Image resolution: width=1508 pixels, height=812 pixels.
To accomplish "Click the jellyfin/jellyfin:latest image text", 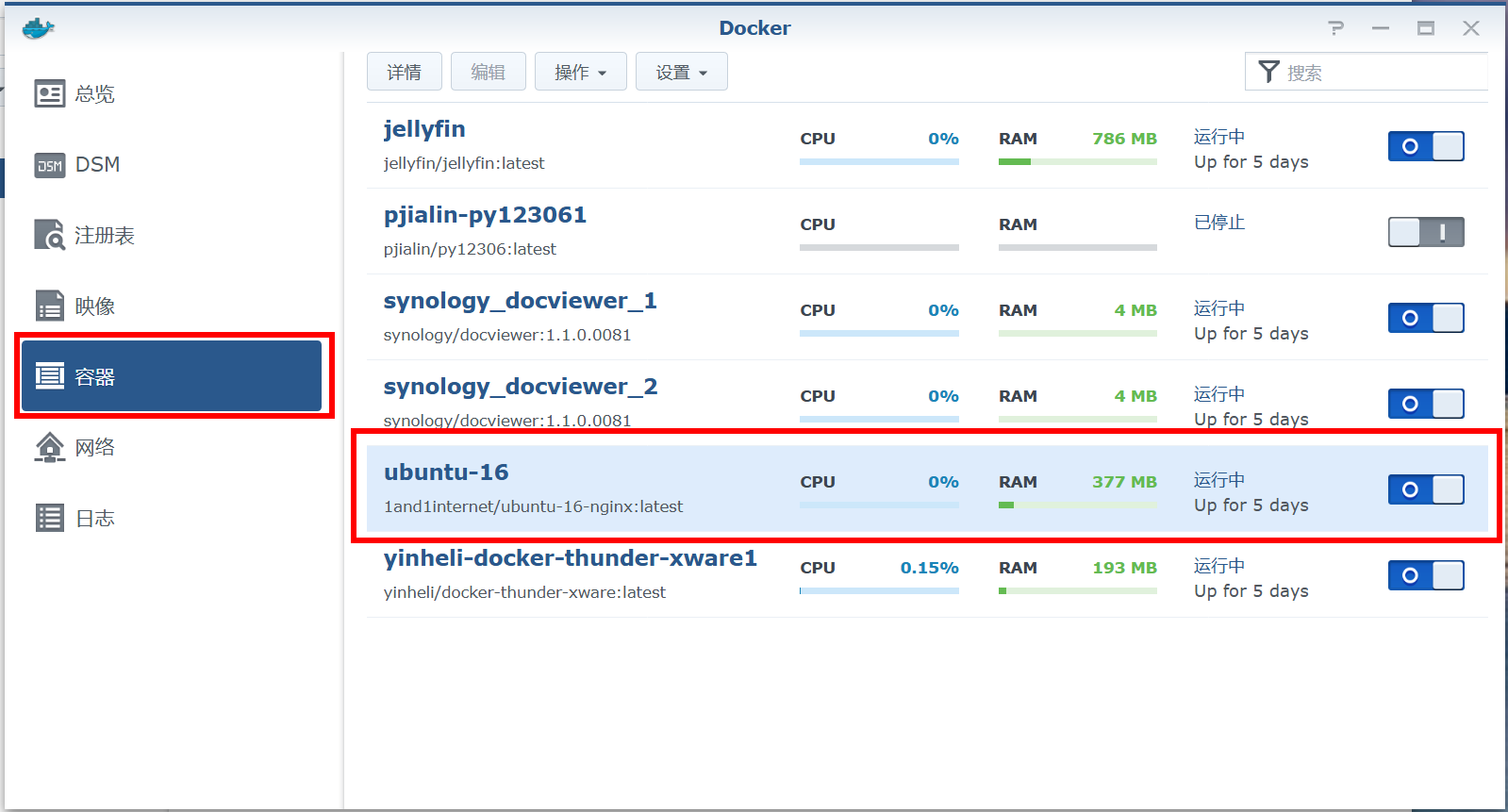I will (x=464, y=163).
